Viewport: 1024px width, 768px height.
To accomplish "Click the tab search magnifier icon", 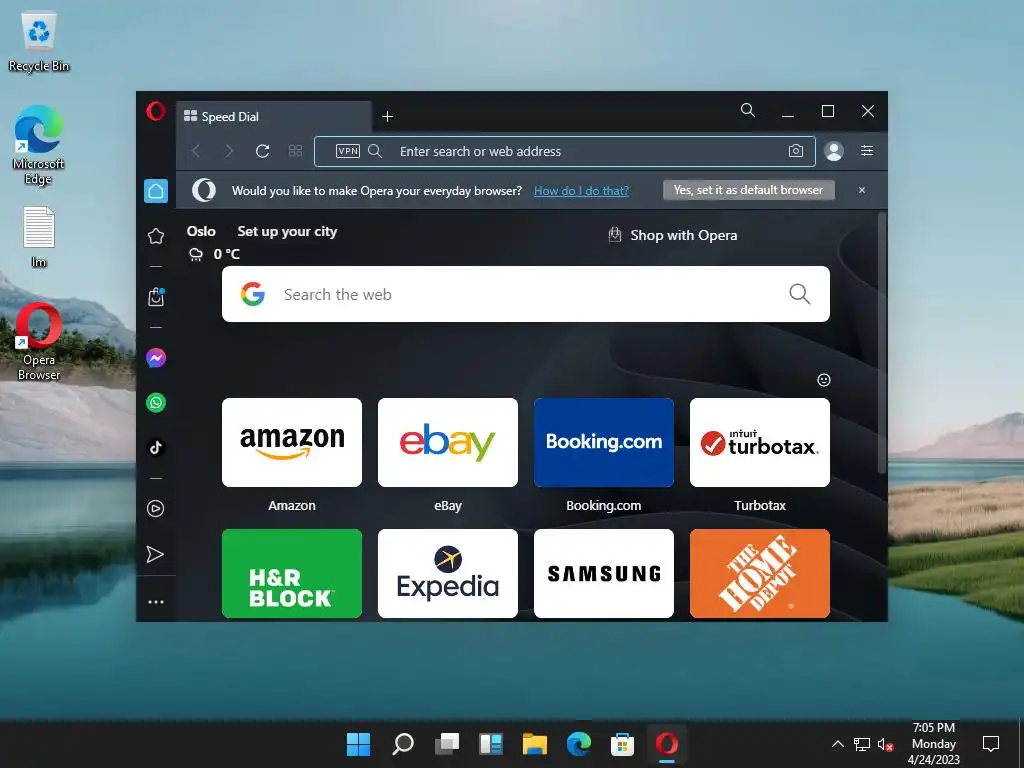I will pyautogui.click(x=748, y=110).
